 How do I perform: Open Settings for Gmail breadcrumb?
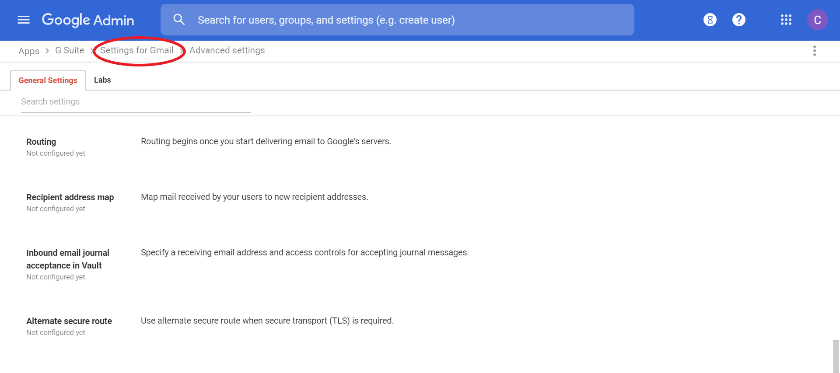tap(137, 50)
